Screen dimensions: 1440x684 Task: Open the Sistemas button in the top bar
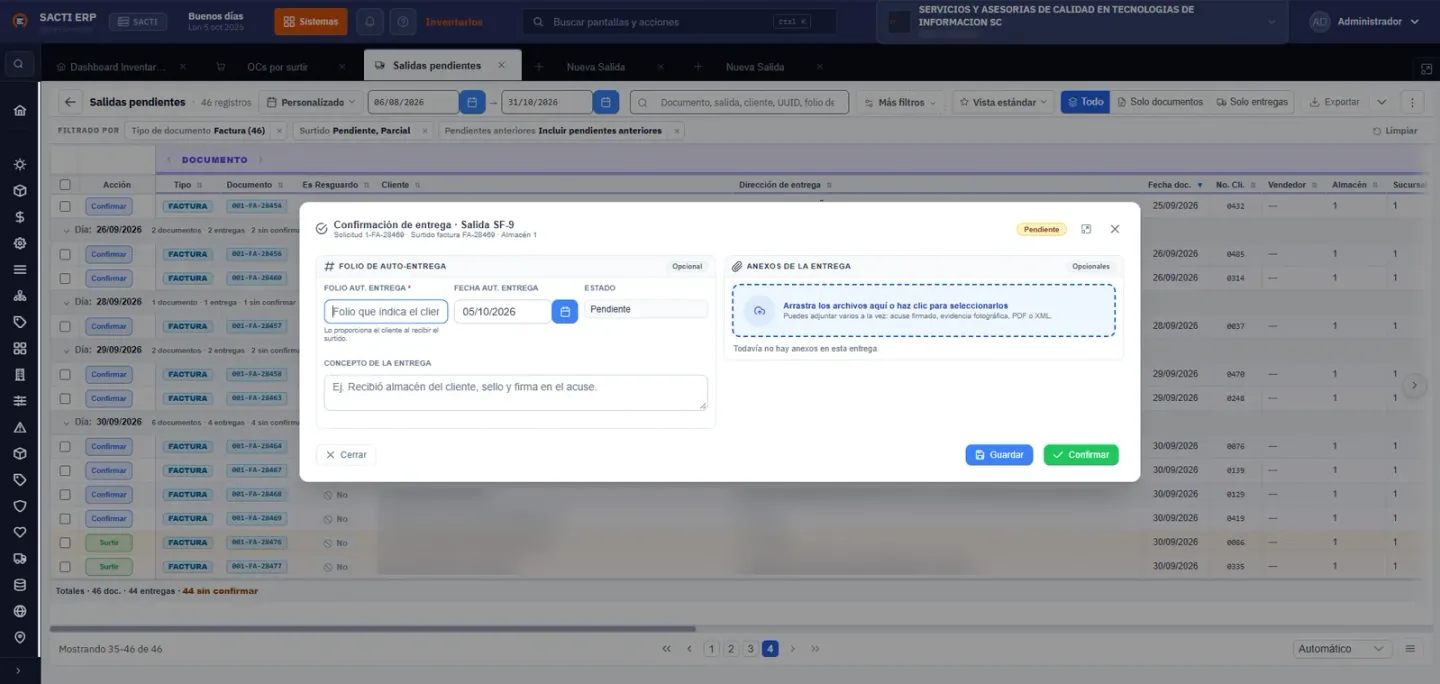click(311, 21)
